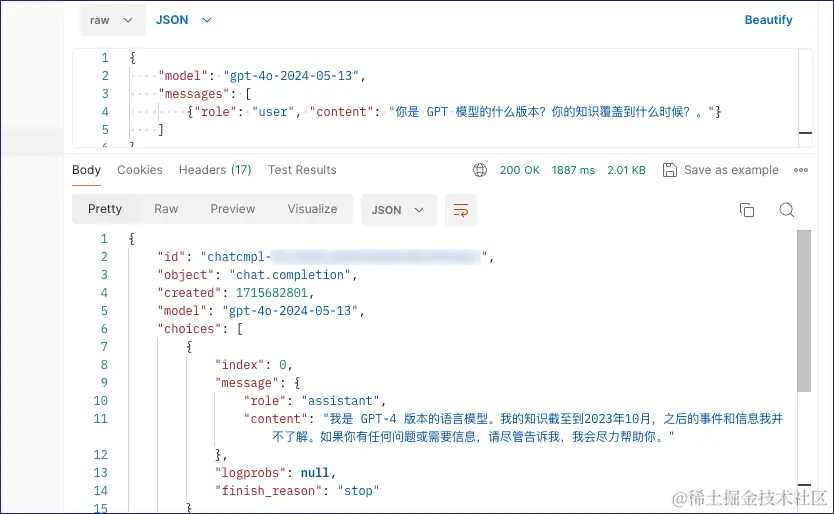Toggle the line wrap icon
834x514 pixels.
point(461,210)
